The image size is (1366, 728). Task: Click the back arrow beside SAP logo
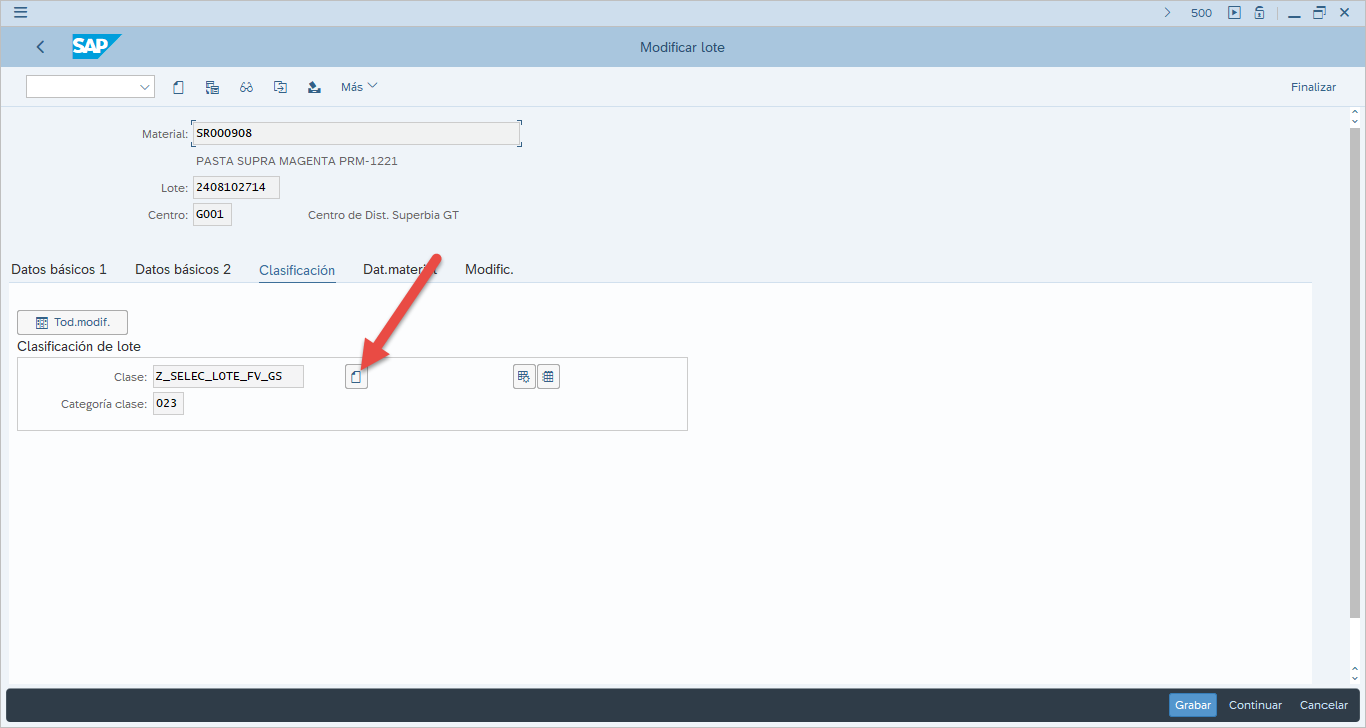point(41,47)
